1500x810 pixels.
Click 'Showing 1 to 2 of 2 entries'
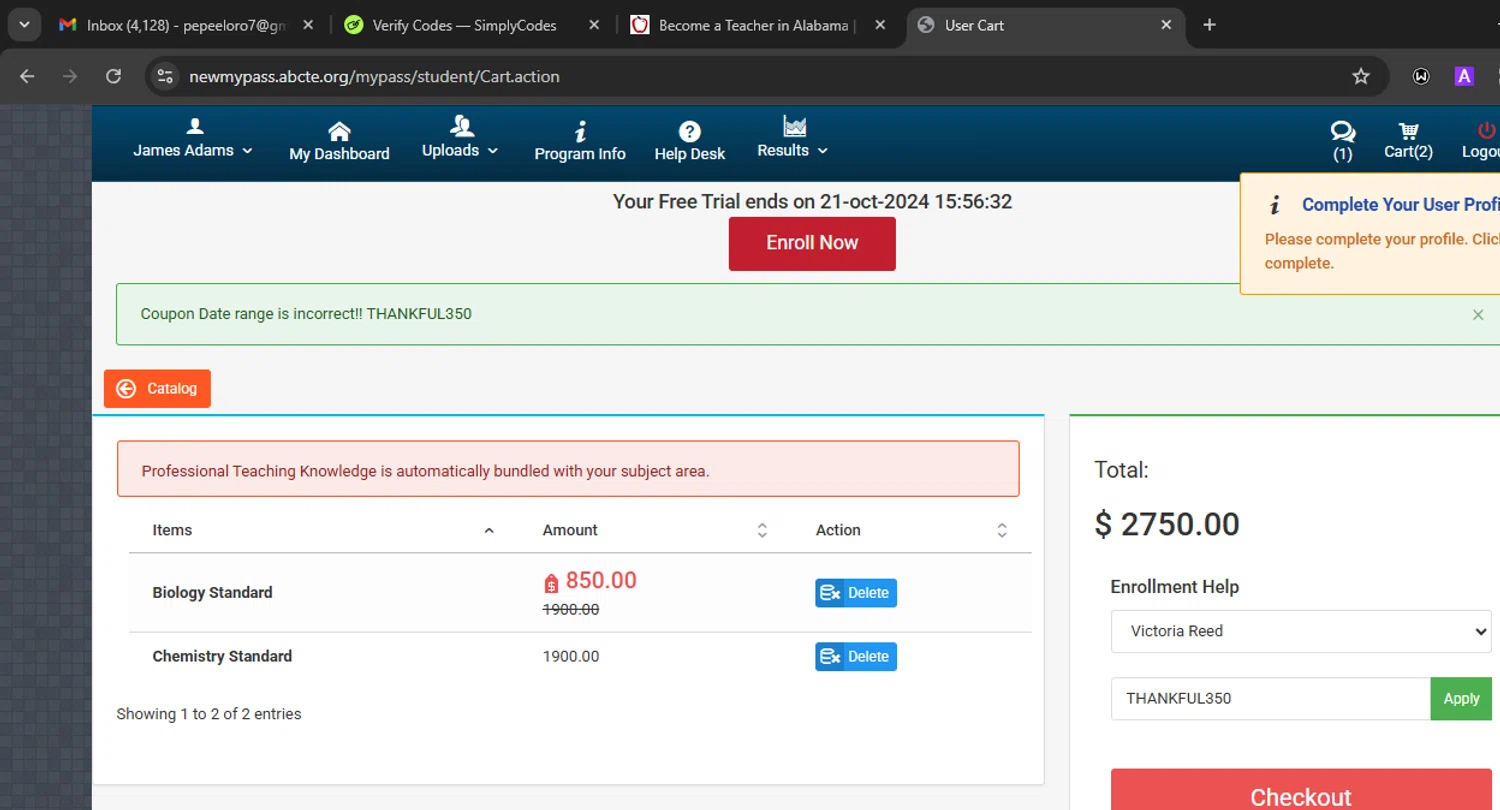coord(208,714)
